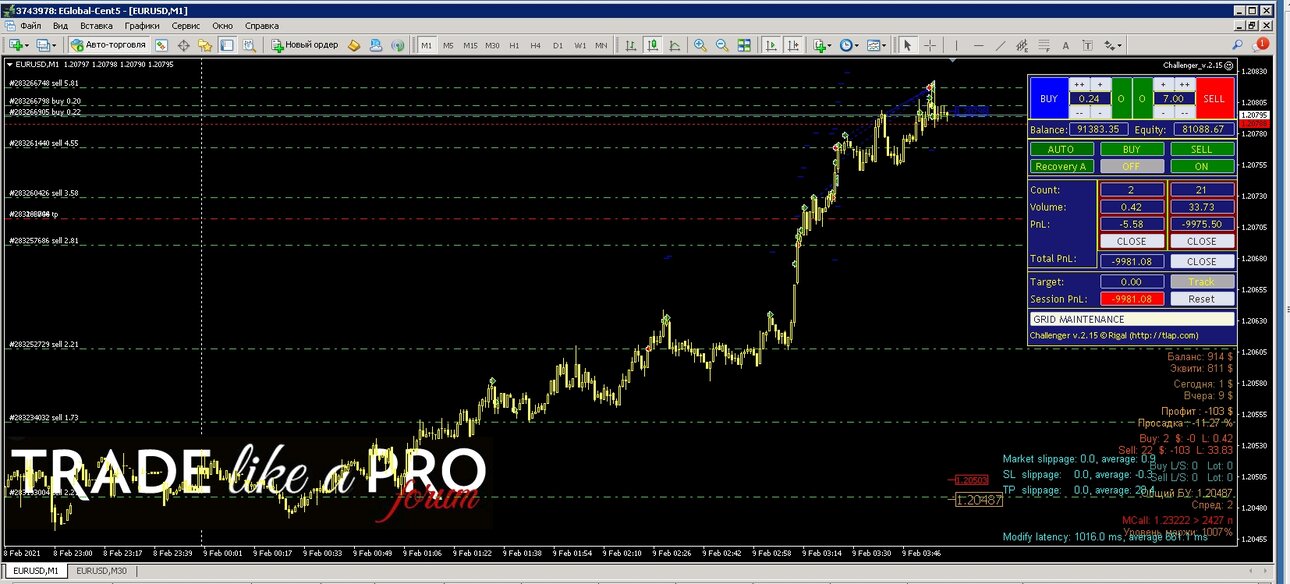Open the red notification chat bubble
This screenshot has width=1290, height=584.
[1260, 44]
